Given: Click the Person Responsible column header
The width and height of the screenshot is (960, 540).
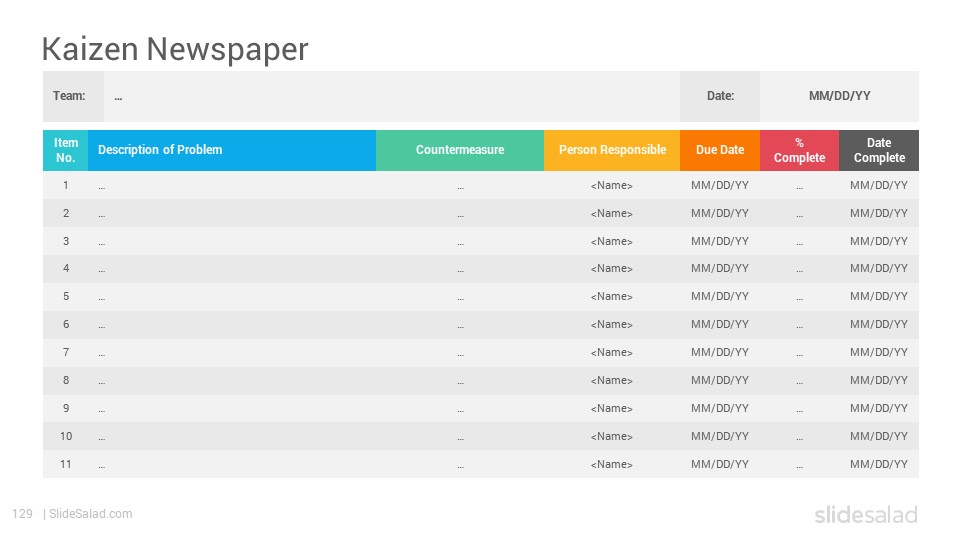Looking at the screenshot, I should click(x=612, y=150).
